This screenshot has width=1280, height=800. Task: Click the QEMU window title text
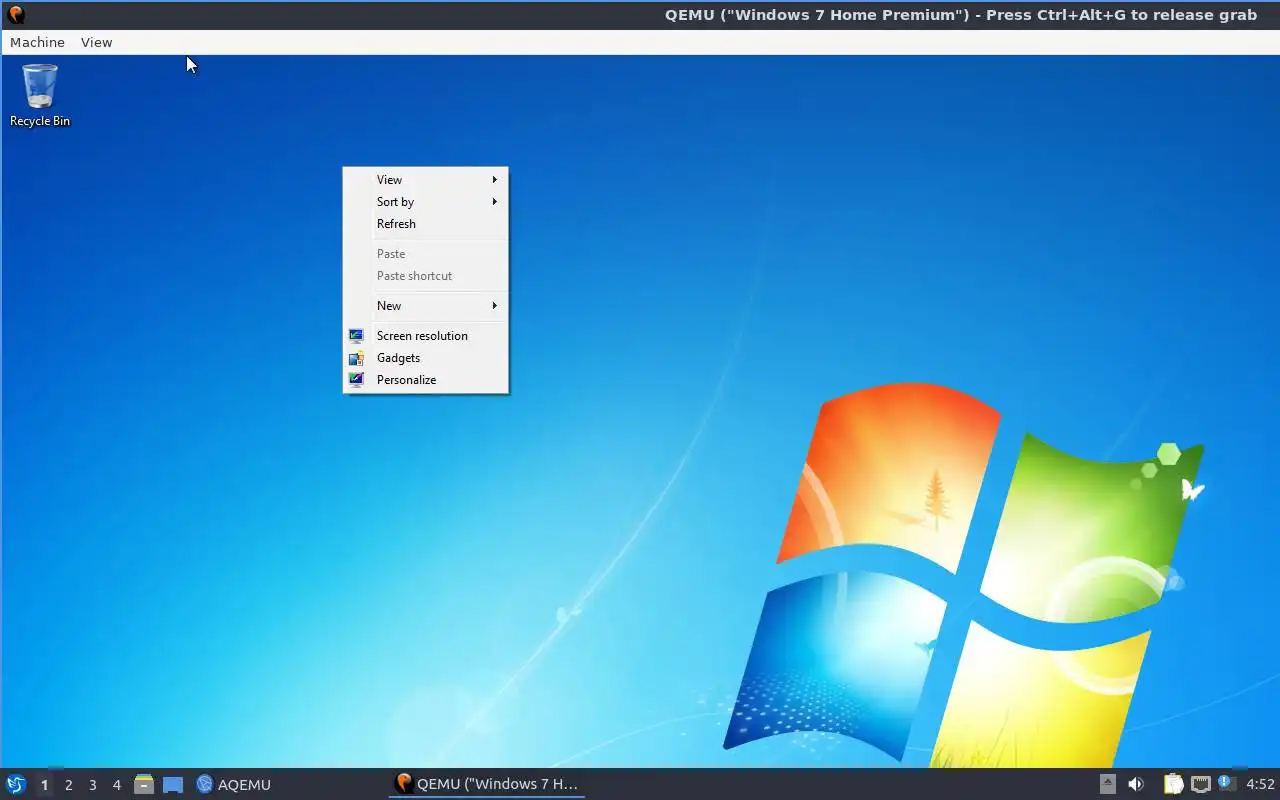(961, 14)
